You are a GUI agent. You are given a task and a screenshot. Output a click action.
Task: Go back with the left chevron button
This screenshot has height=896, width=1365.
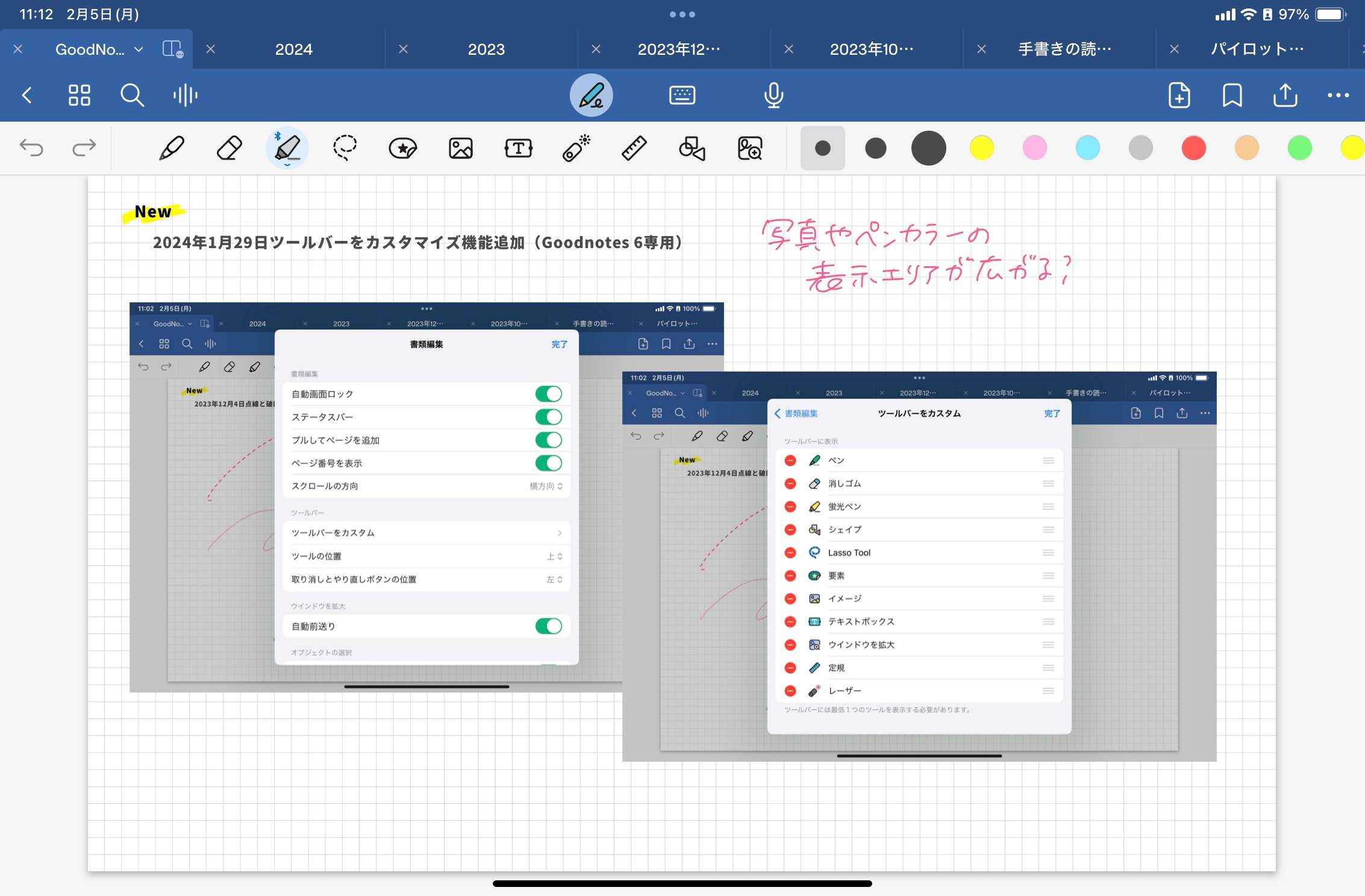click(27, 95)
